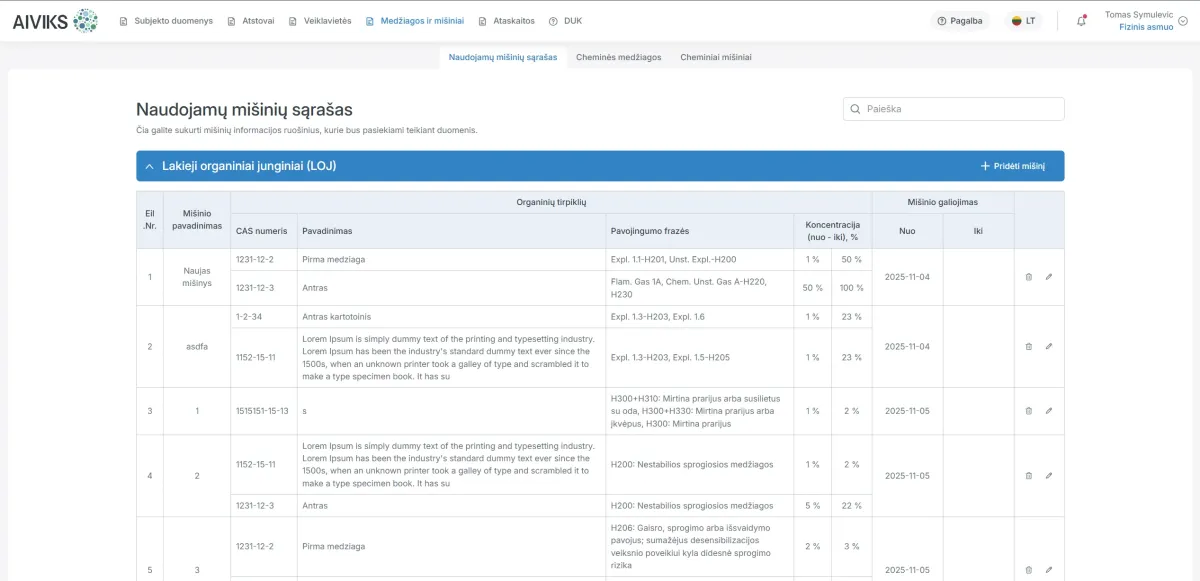The image size is (1200, 581).
Task: Click pencil icon for mixture number 4
Action: (x=1049, y=476)
